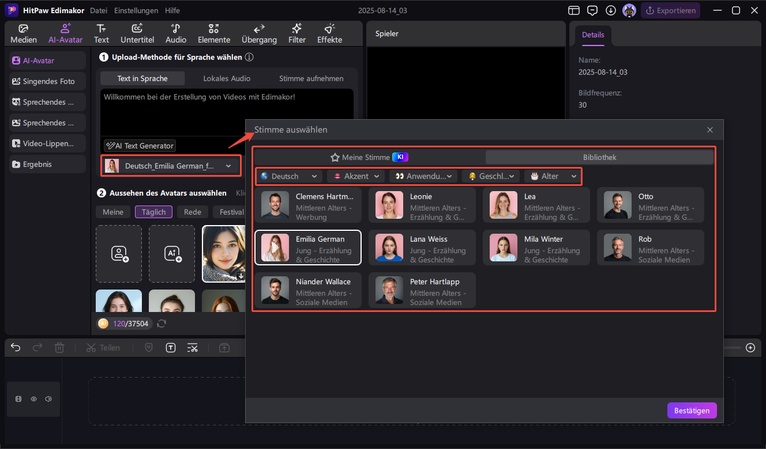Toggle track visibility eye icon
Screen dimensions: 766x449
pyautogui.click(x=33, y=399)
